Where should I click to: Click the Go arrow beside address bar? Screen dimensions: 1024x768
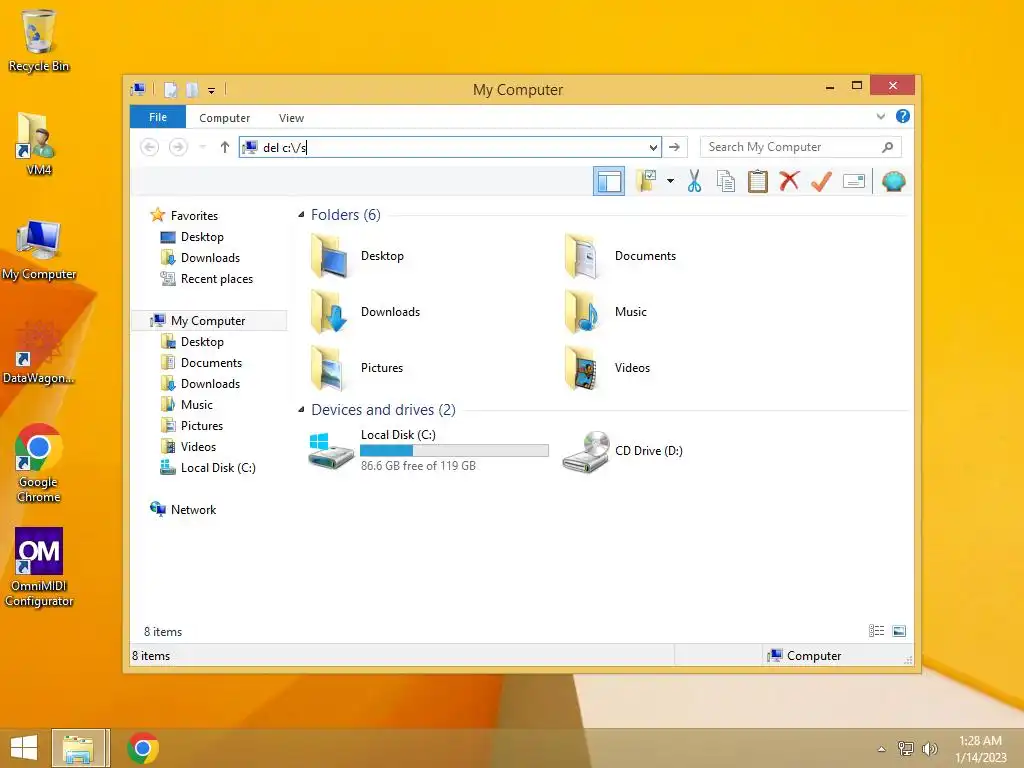pos(675,148)
